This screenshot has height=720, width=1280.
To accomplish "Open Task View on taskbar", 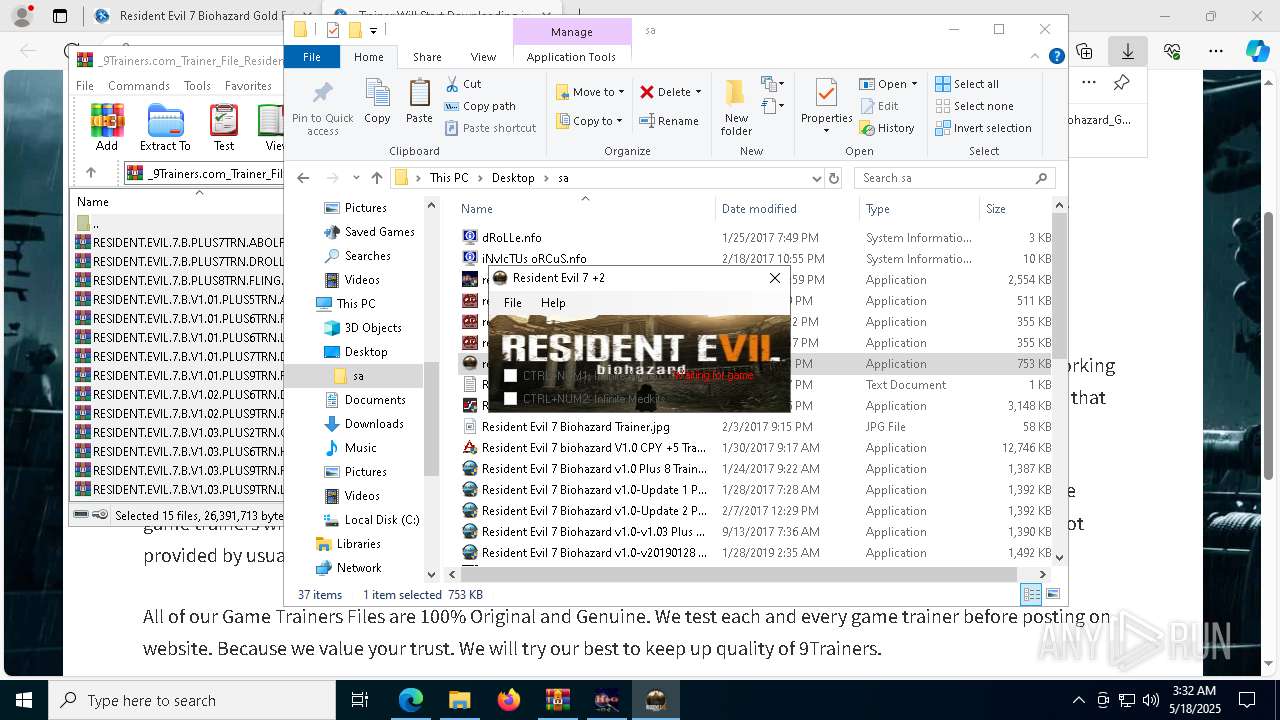I will (360, 700).
